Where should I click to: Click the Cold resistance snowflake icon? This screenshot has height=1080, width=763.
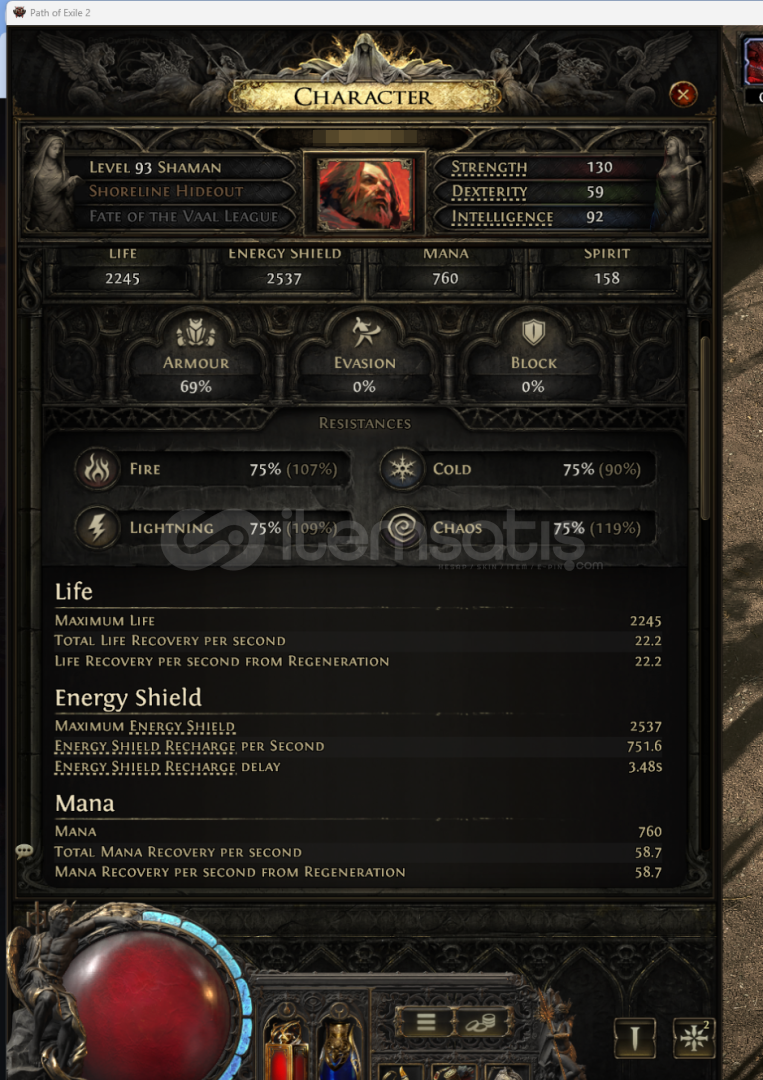tap(401, 469)
